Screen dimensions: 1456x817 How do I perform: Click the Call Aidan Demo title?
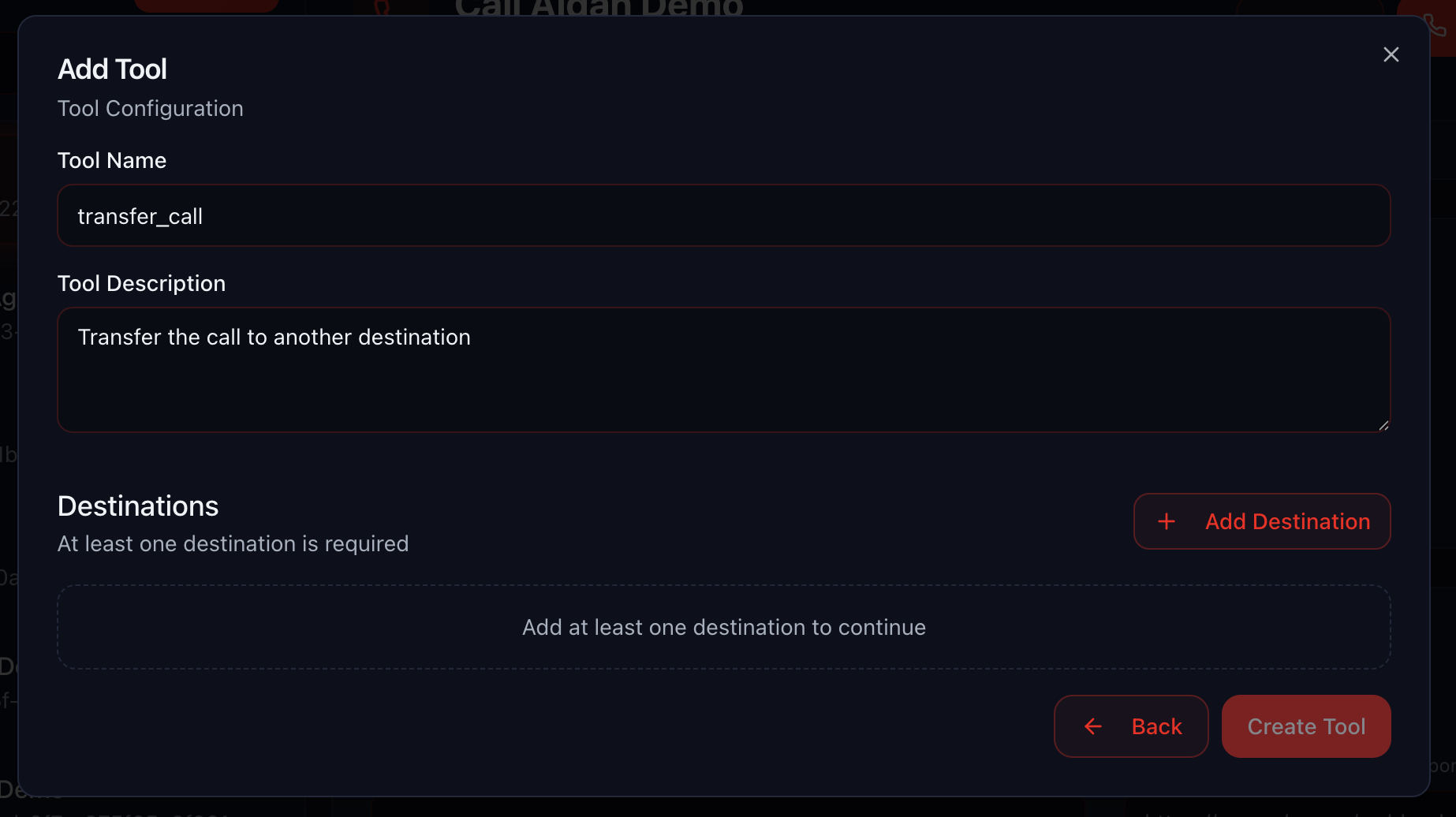598,8
